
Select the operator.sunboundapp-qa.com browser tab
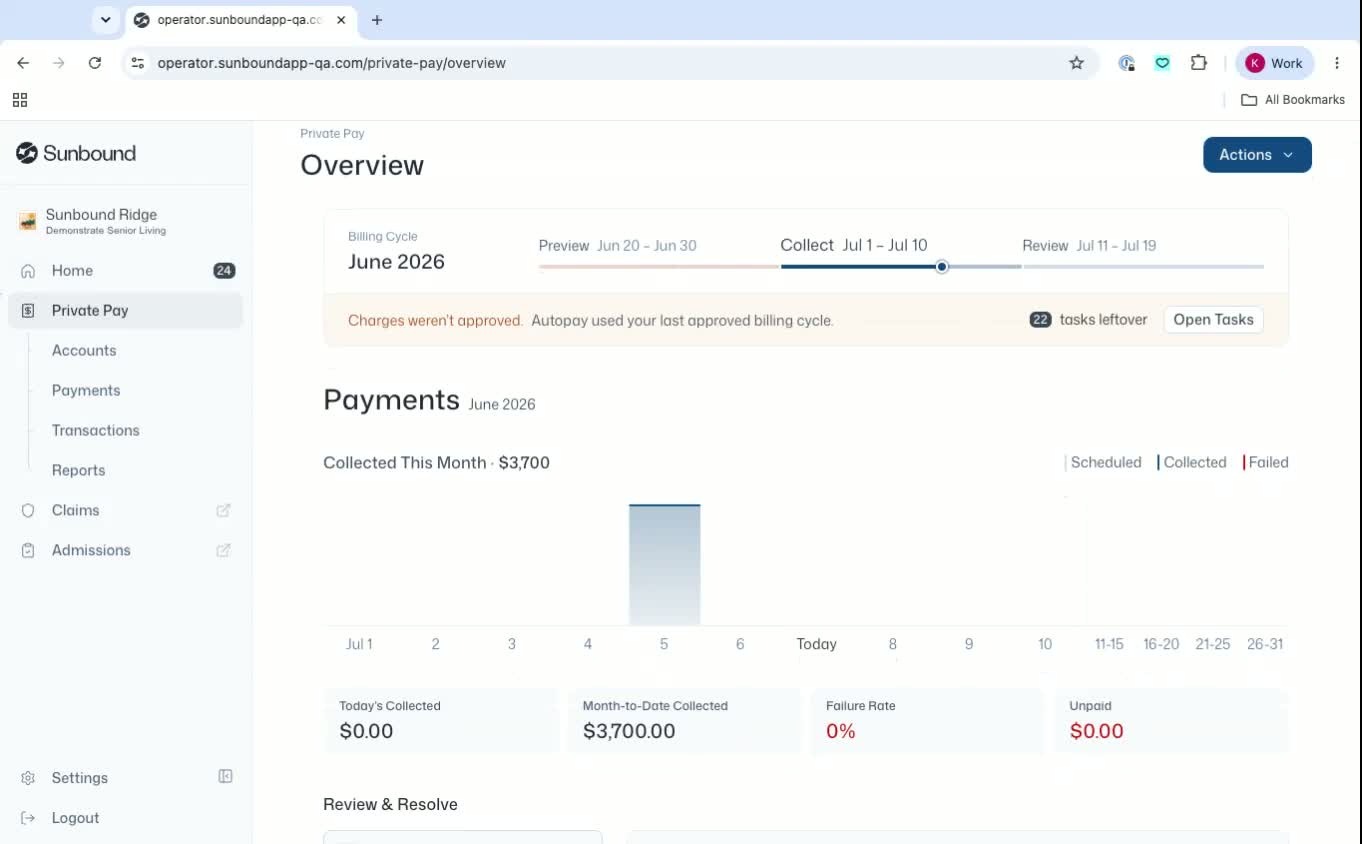click(x=240, y=20)
